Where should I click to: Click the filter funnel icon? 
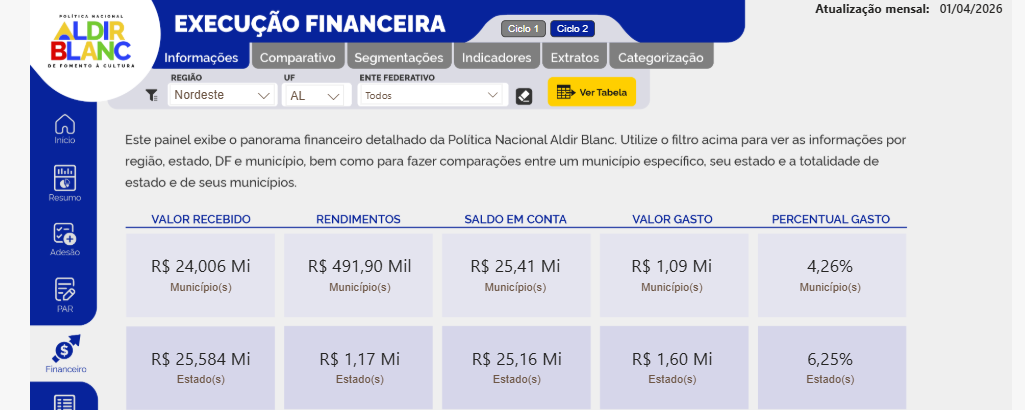[152, 96]
